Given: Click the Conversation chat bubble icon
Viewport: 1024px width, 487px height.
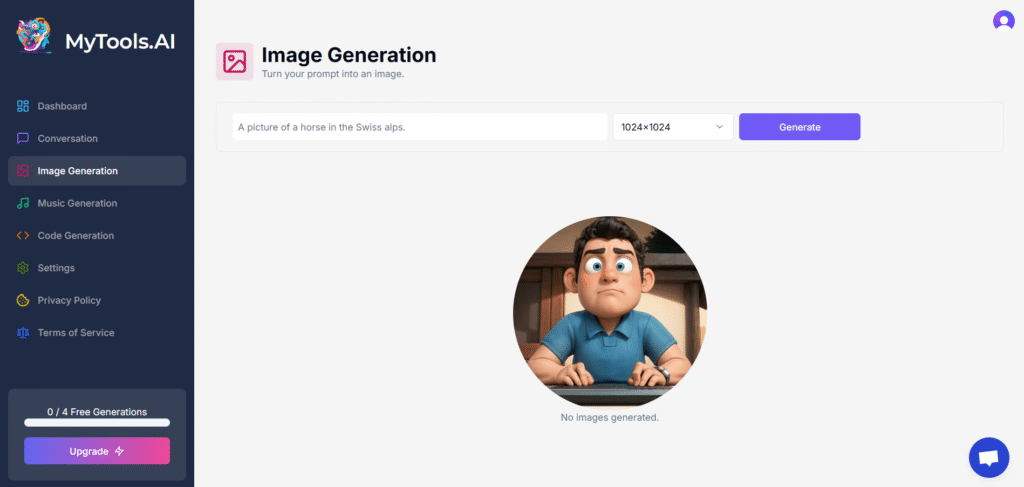Looking at the screenshot, I should [x=23, y=138].
